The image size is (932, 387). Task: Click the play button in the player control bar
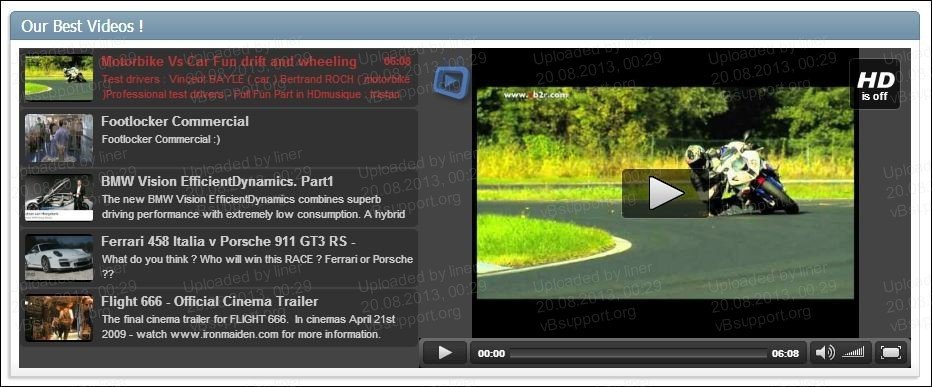point(445,353)
